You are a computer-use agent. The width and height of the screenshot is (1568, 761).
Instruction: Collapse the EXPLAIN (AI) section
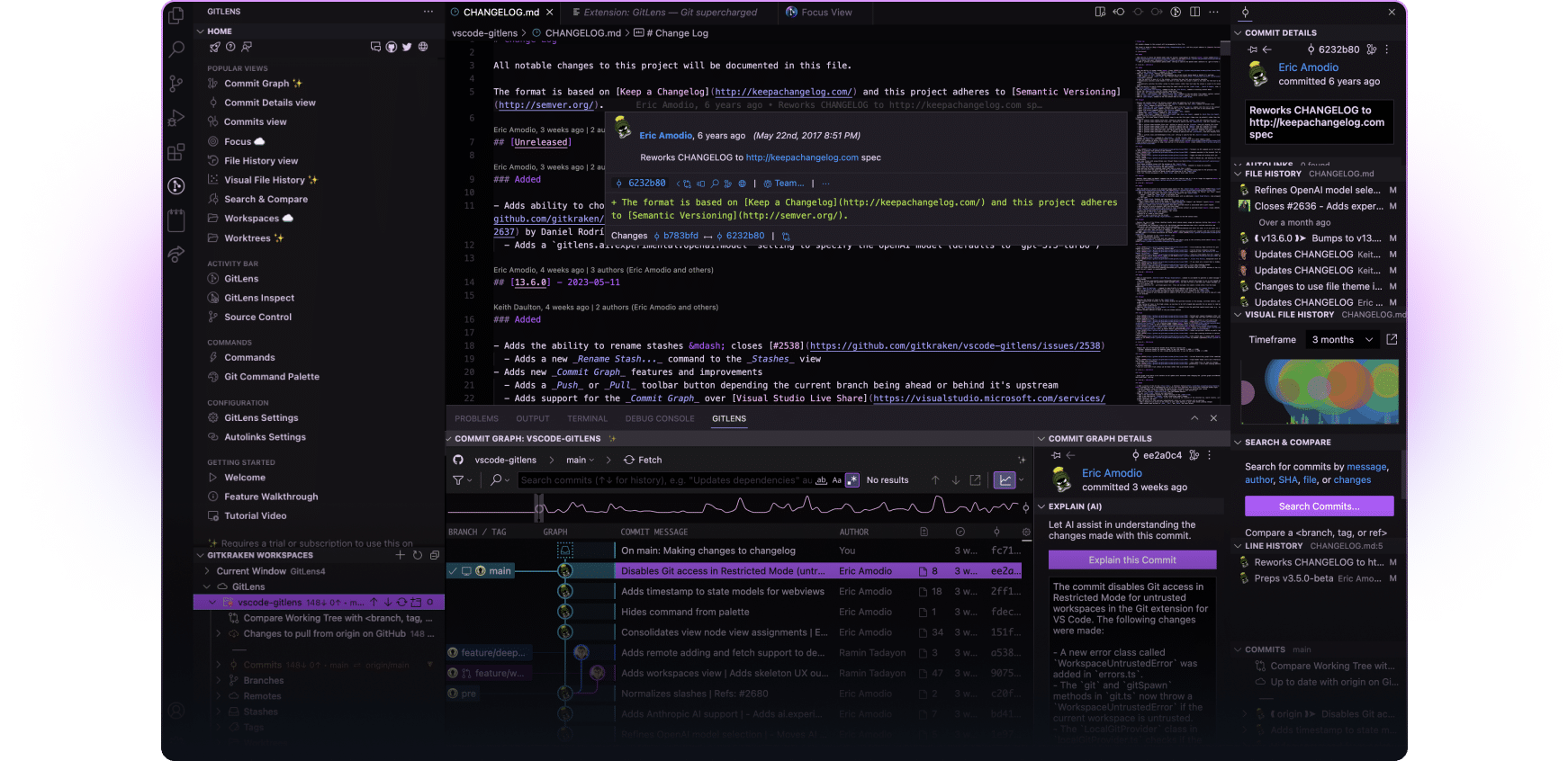[1041, 506]
